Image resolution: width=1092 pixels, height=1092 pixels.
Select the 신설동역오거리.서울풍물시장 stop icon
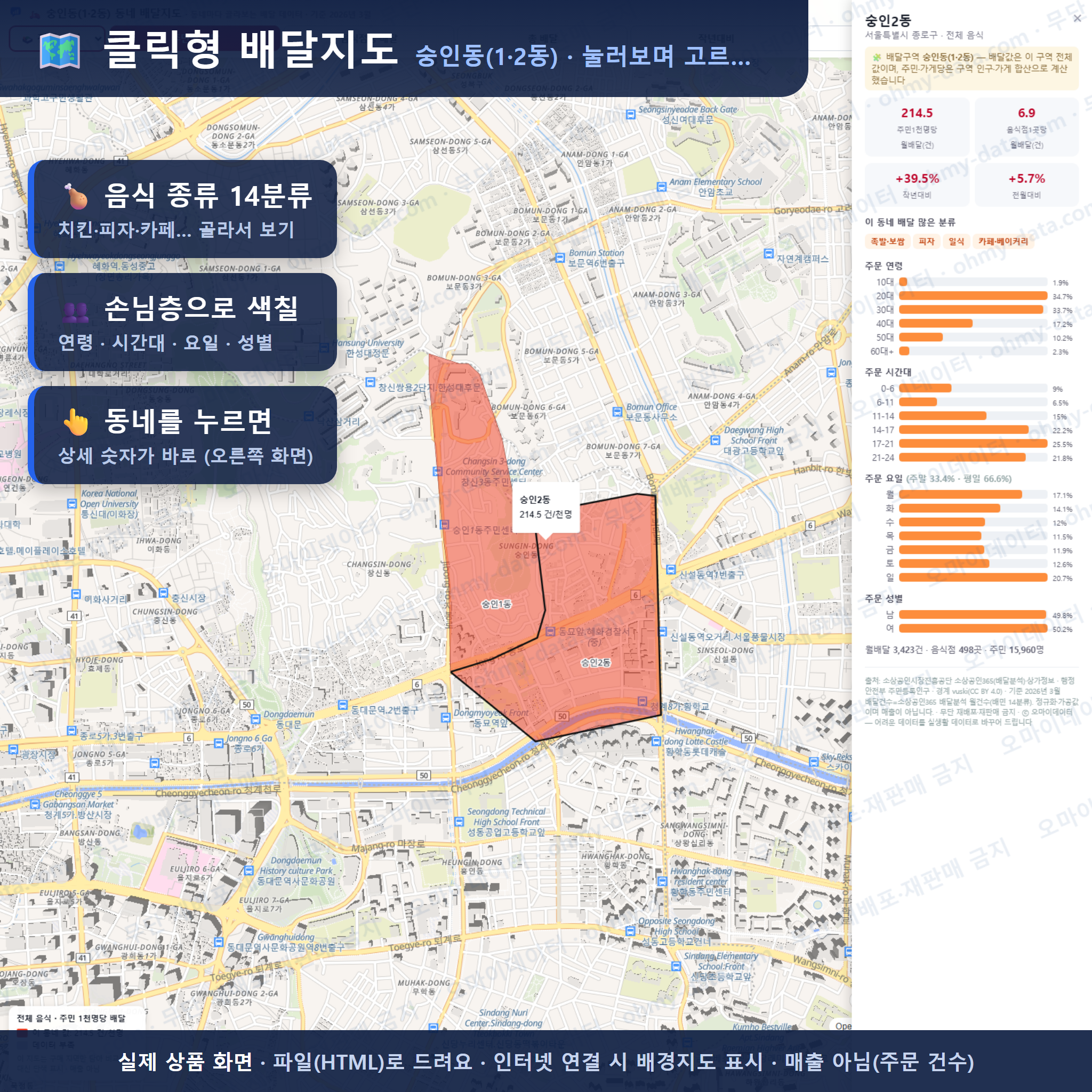click(662, 631)
